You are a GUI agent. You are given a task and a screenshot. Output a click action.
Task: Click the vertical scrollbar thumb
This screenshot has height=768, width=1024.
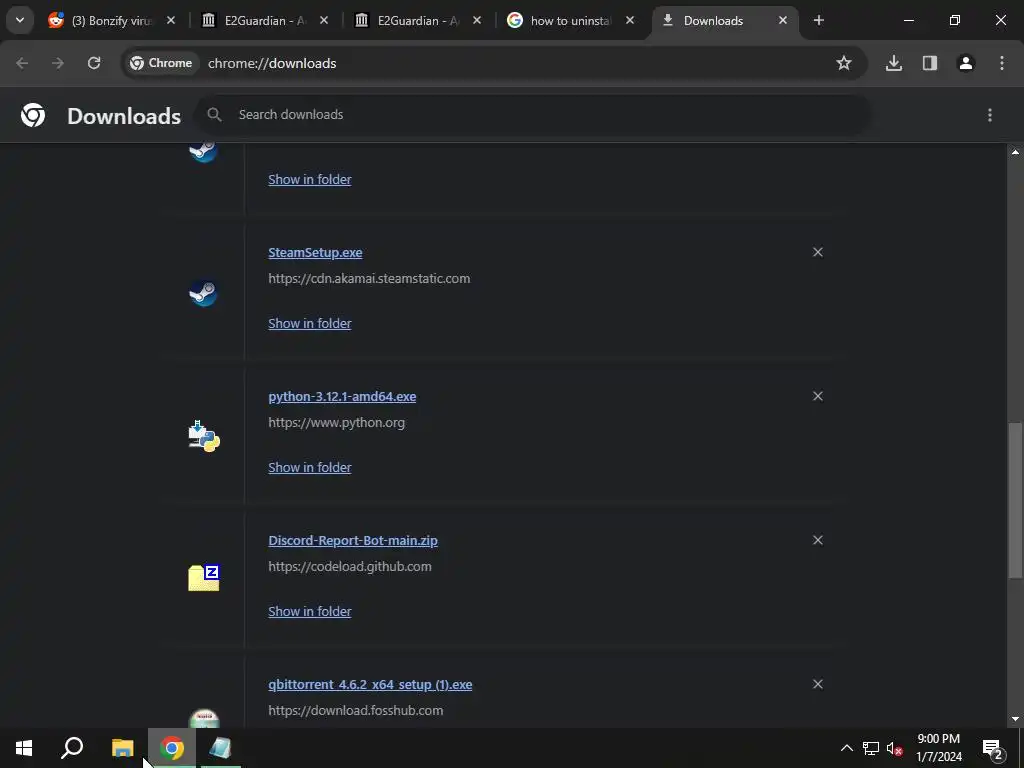click(1015, 500)
